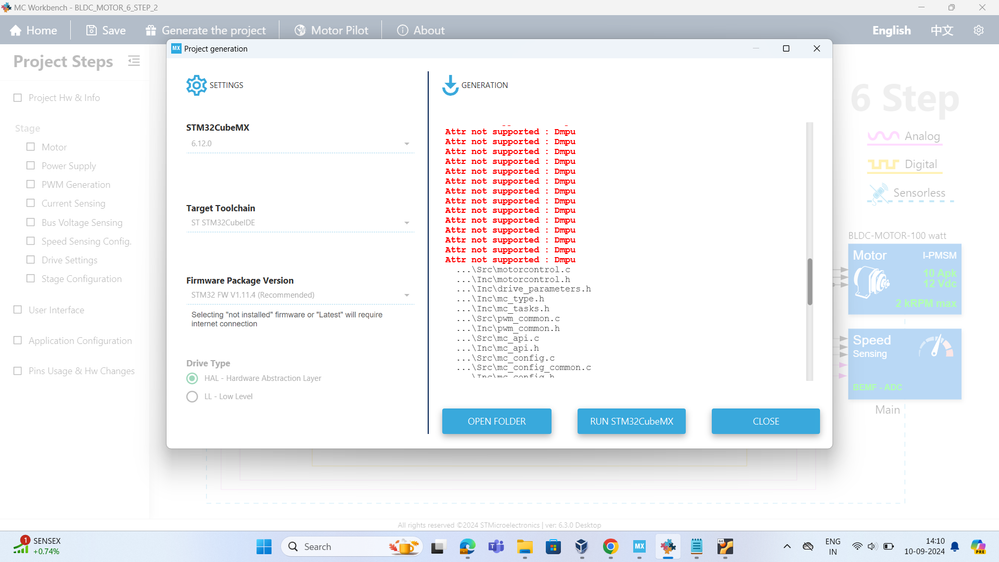
Task: Open STM32CubeMX MX icon in taskbar
Action: [639, 547]
